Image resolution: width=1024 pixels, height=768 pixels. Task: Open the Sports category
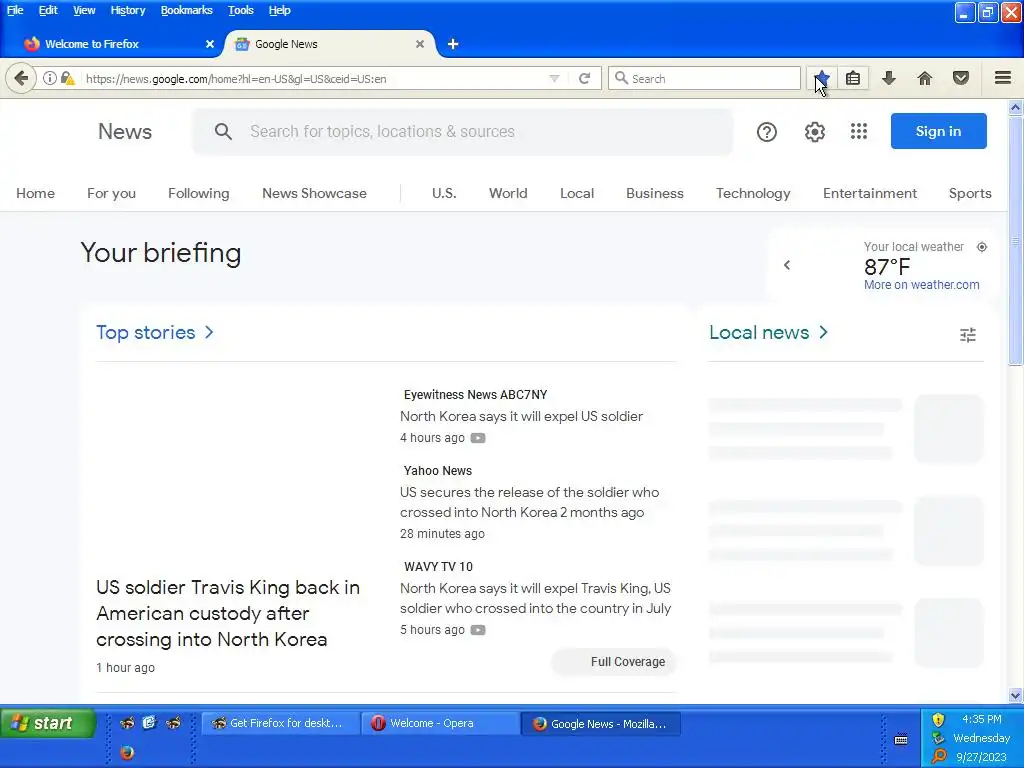coord(970,193)
